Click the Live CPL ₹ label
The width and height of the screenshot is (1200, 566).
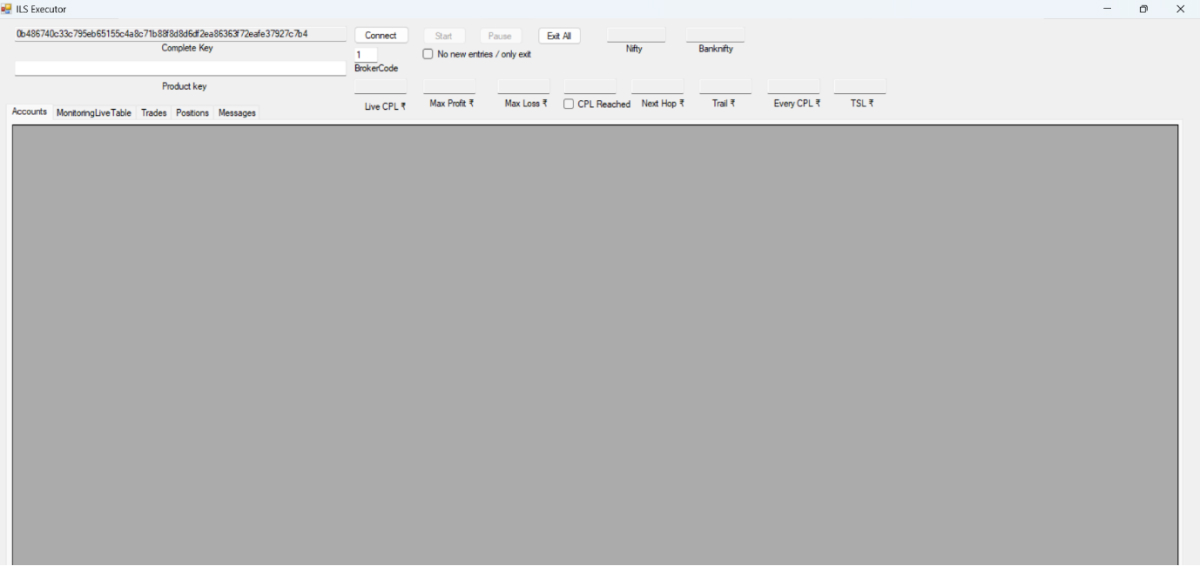pos(385,106)
